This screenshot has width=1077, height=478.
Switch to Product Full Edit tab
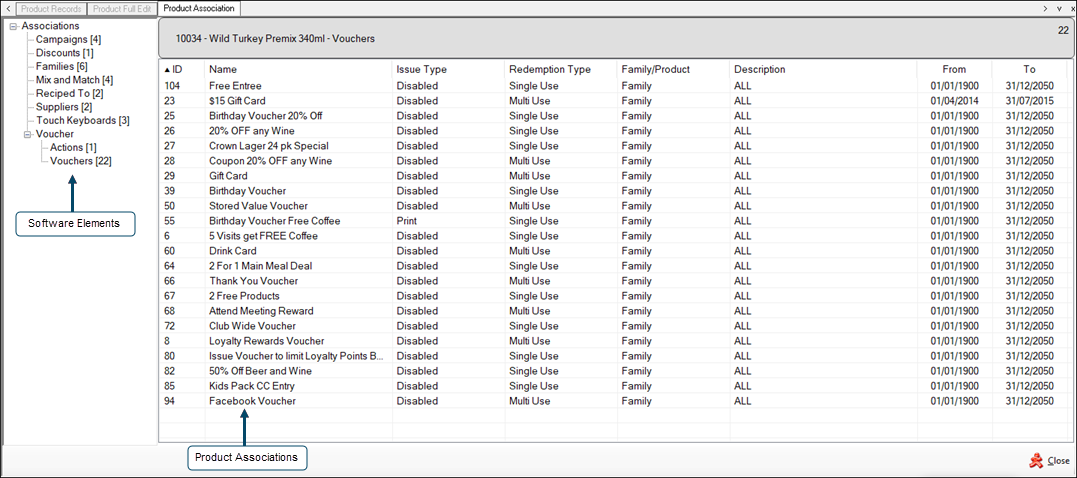pyautogui.click(x=122, y=9)
